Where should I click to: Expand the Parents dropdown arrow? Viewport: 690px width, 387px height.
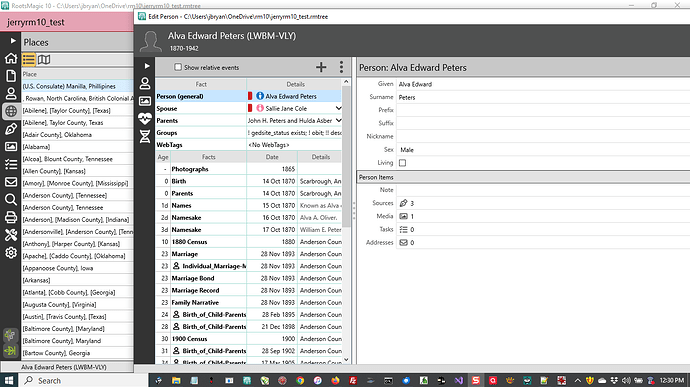[x=338, y=120]
